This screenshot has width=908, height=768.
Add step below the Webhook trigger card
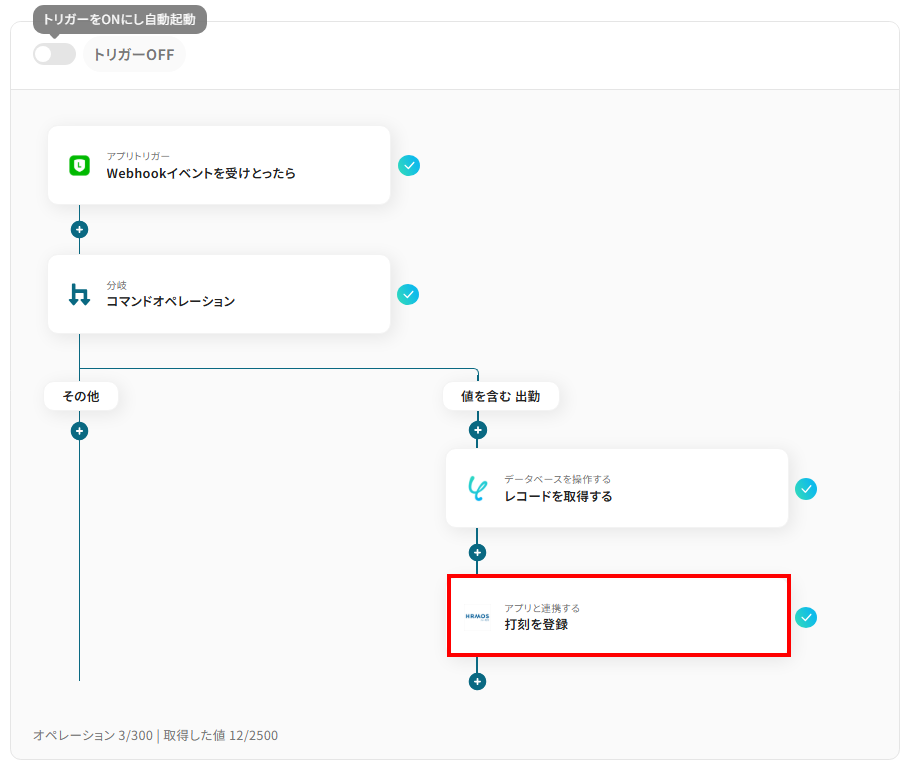79,230
